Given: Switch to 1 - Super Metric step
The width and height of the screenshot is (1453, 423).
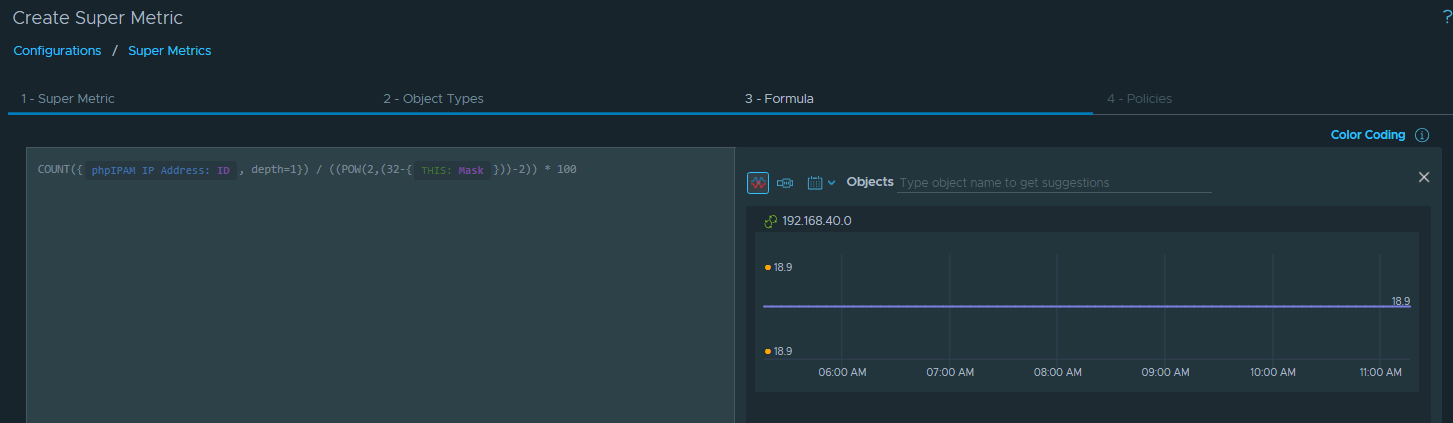Looking at the screenshot, I should pyautogui.click(x=68, y=99).
